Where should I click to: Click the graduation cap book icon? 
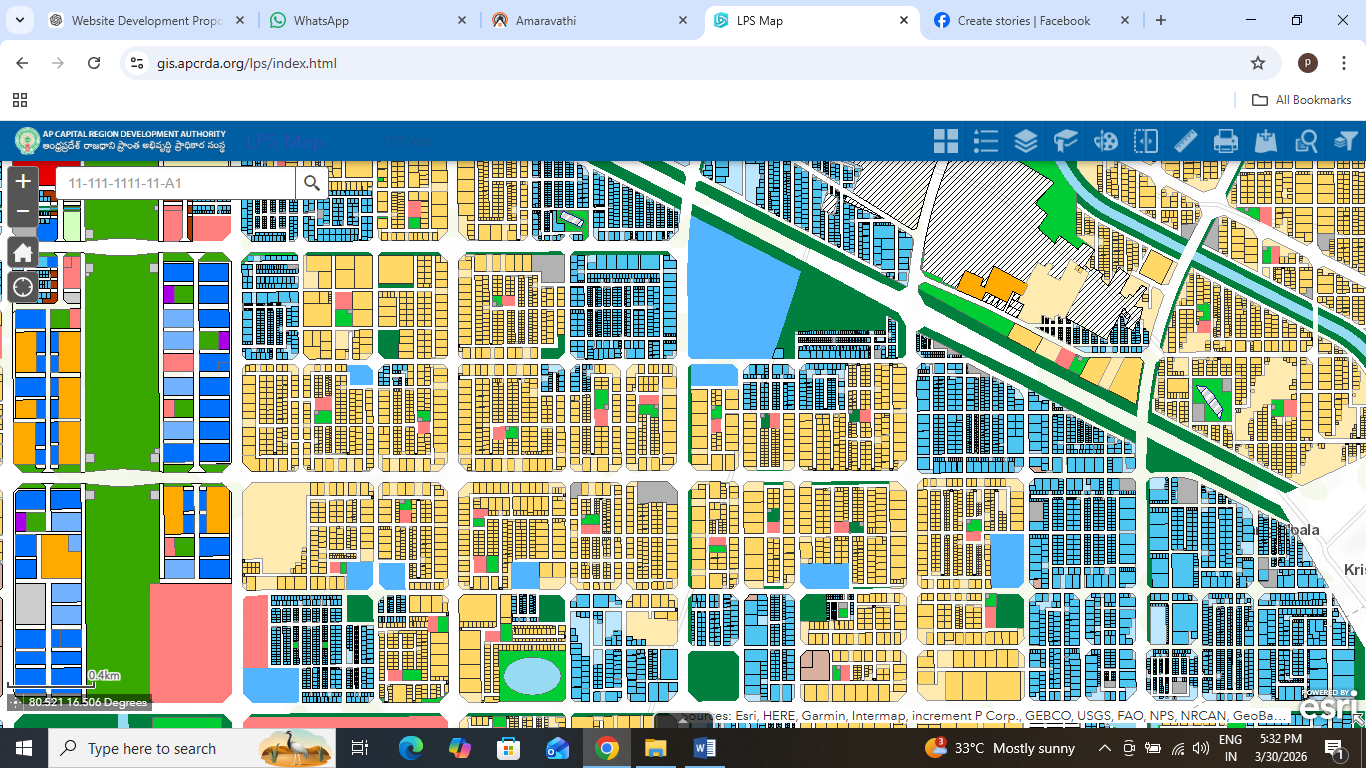point(1066,141)
